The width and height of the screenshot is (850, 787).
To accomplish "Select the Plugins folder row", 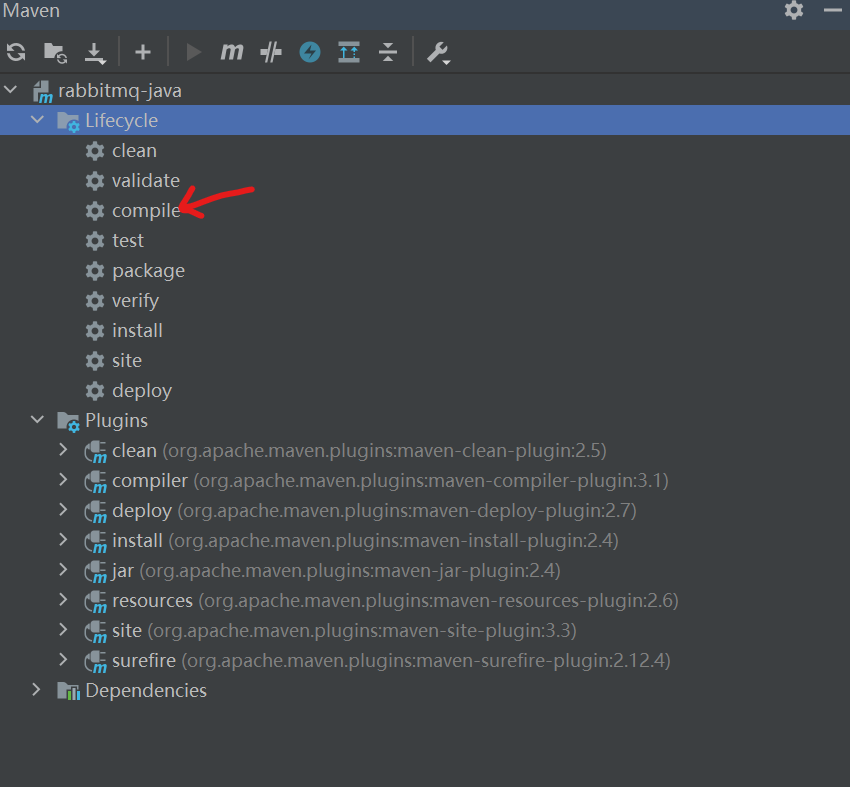I will point(425,421).
